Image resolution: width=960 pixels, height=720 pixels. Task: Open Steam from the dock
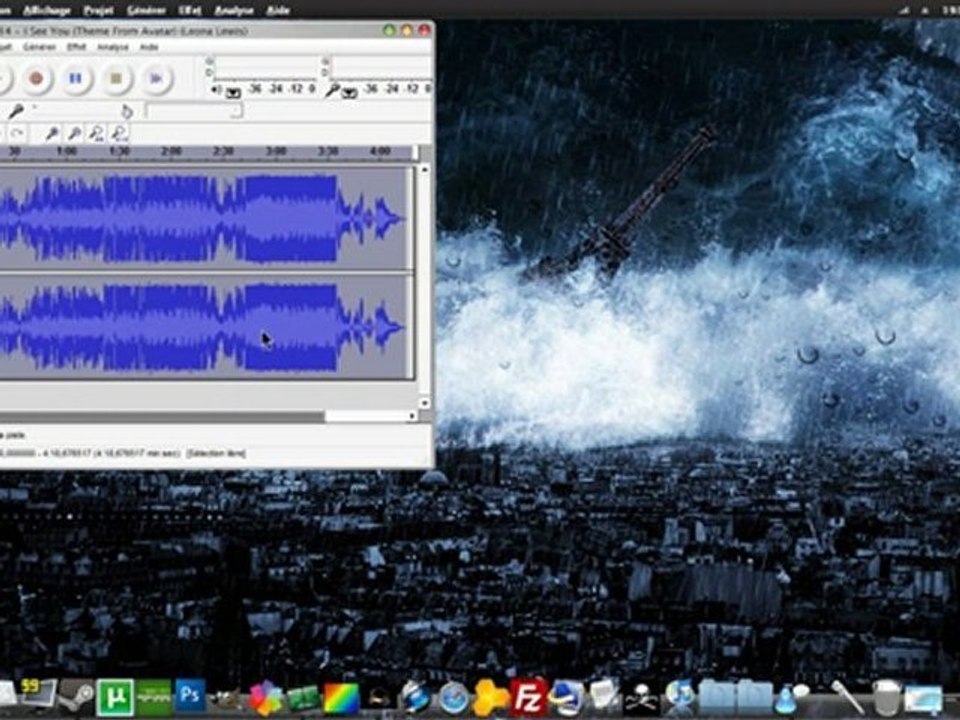[x=76, y=697]
